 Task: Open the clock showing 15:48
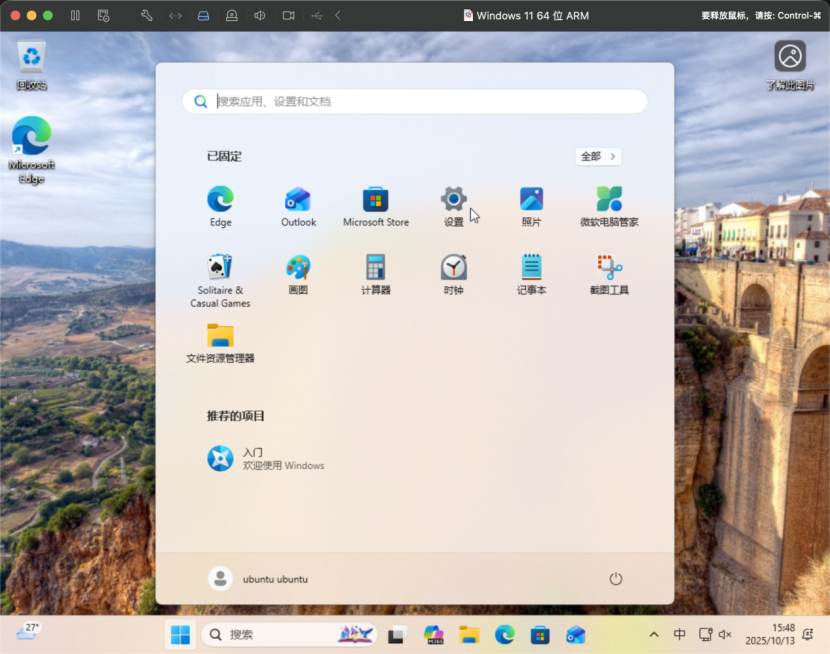pyautogui.click(x=770, y=634)
